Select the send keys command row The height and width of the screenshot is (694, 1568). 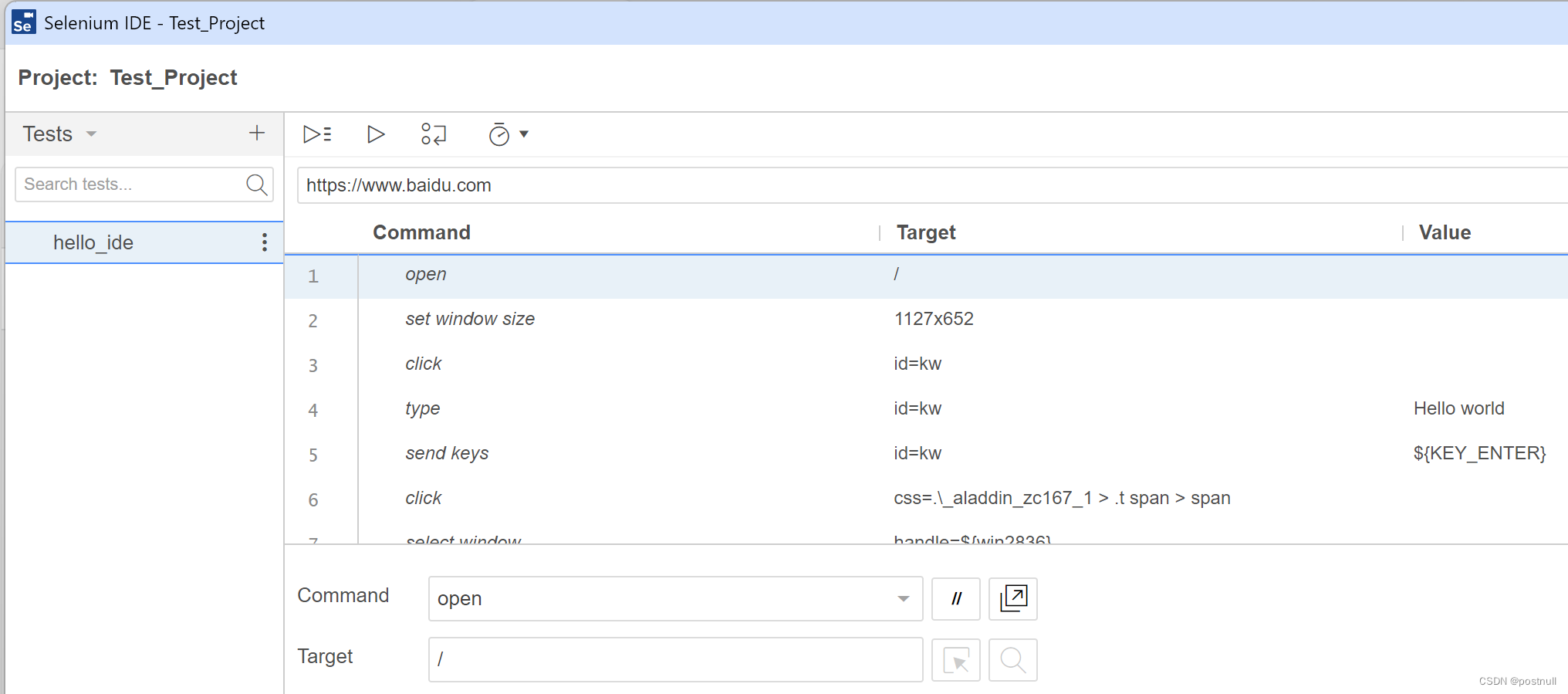[x=926, y=454]
